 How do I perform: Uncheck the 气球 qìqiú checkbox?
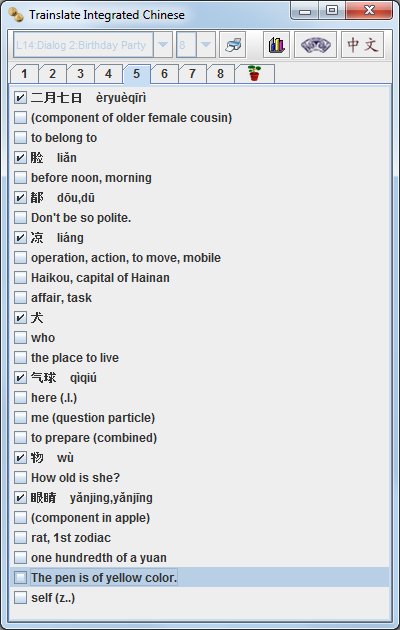[x=20, y=377]
